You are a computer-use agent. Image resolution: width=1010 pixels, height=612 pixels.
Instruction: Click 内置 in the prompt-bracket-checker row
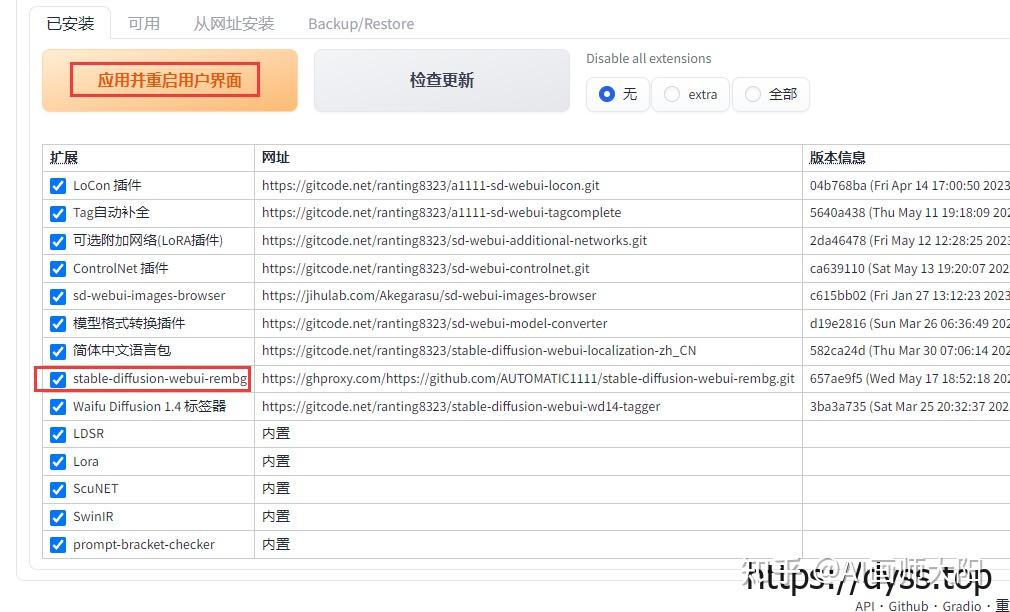tap(276, 544)
